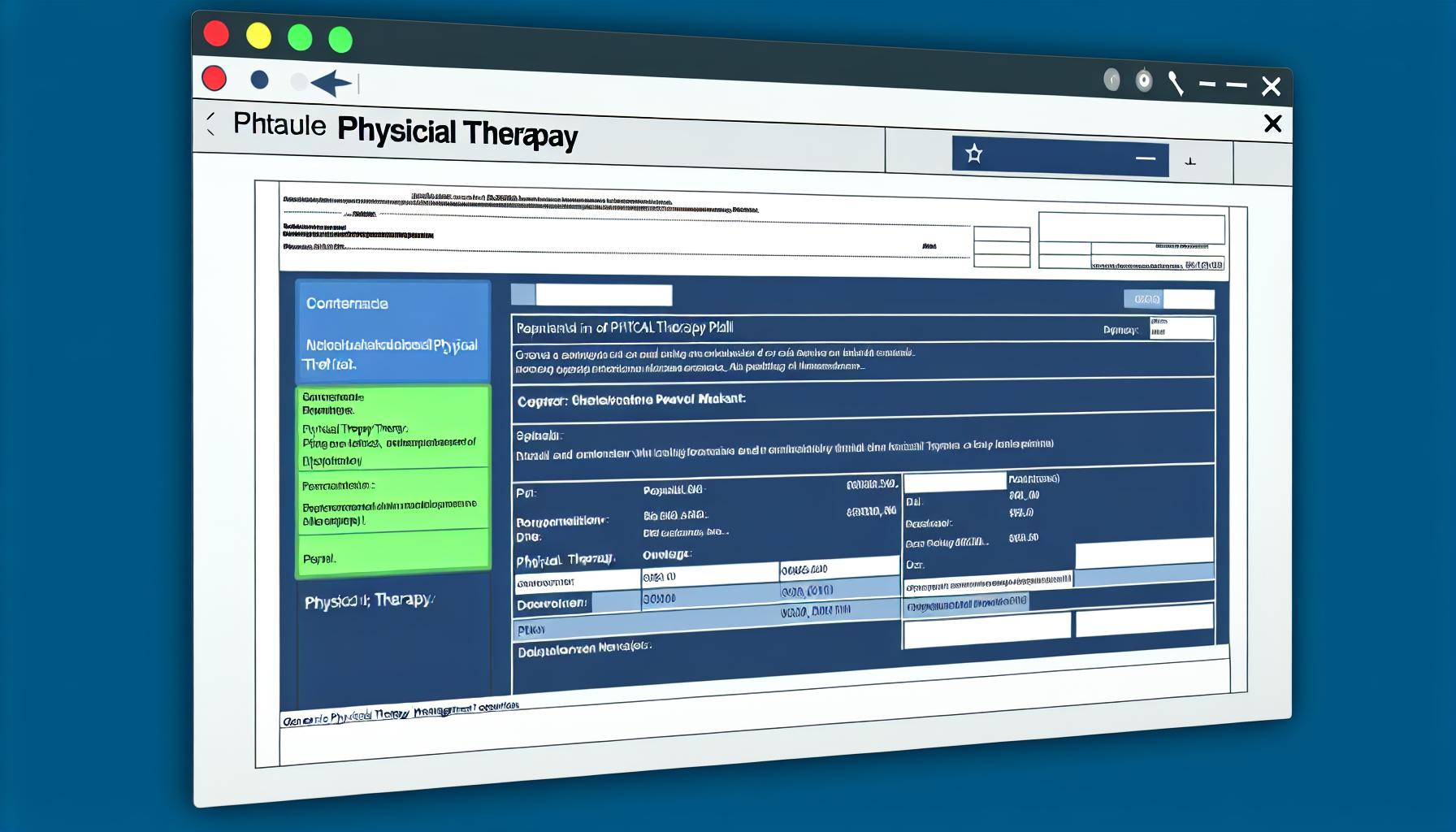Toggle the small blue box beside search field
The image size is (1456, 832).
point(522,295)
